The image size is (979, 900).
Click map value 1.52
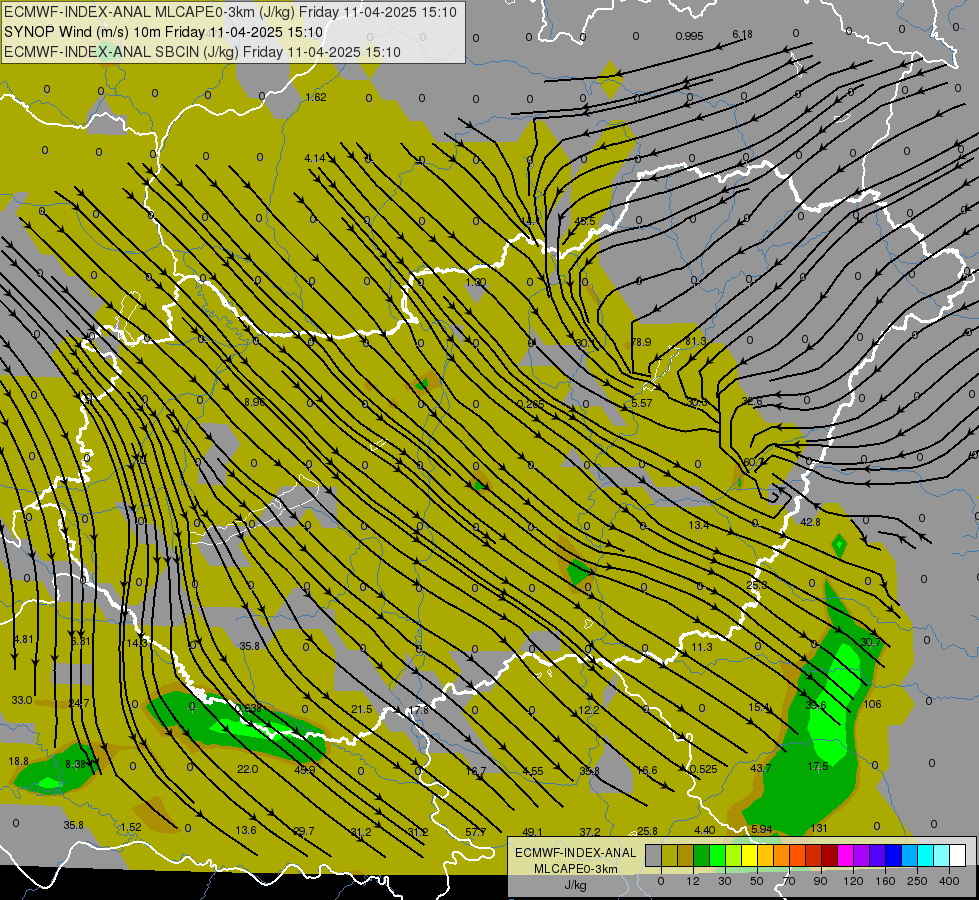(131, 827)
